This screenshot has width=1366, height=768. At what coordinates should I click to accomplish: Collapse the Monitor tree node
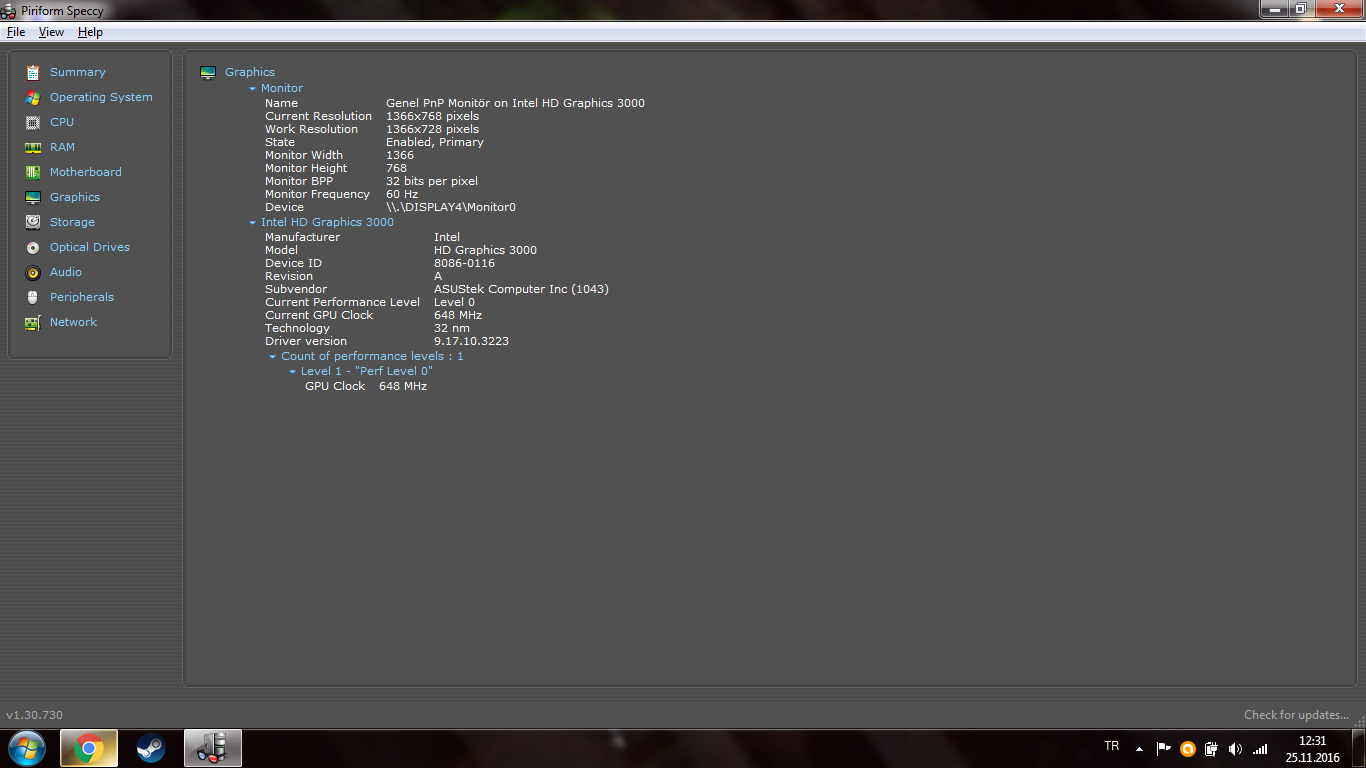[253, 89]
